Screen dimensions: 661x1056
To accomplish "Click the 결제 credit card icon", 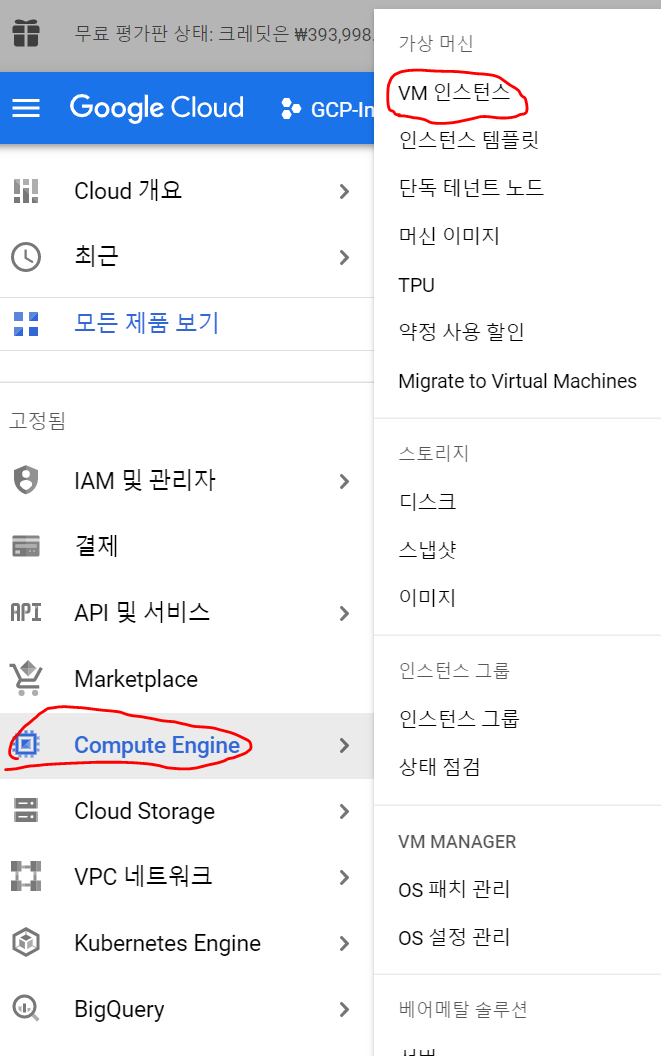I will (x=26, y=546).
